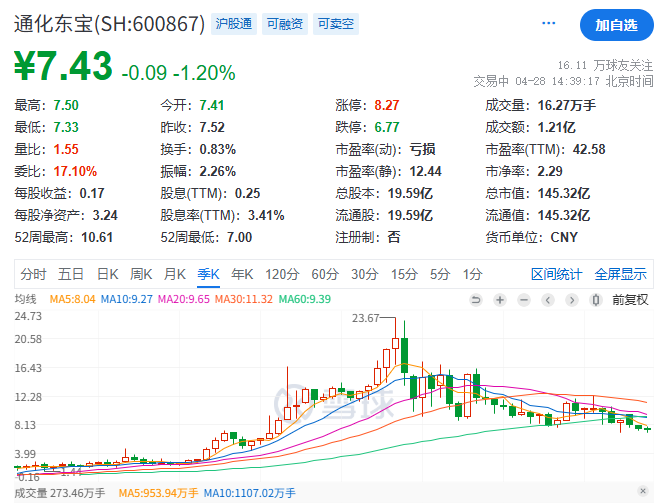Viewport: 669px width, 503px height.
Task: Switch to the 60分 tab
Action: [x=325, y=274]
